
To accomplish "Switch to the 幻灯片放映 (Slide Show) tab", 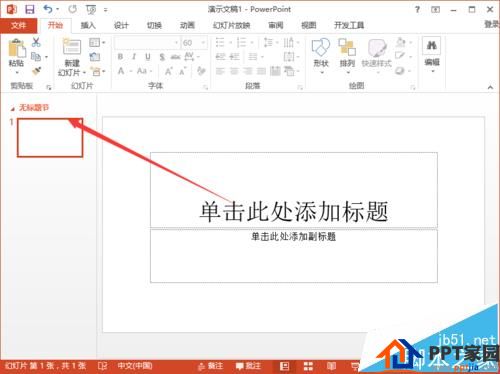I will 232,25.
